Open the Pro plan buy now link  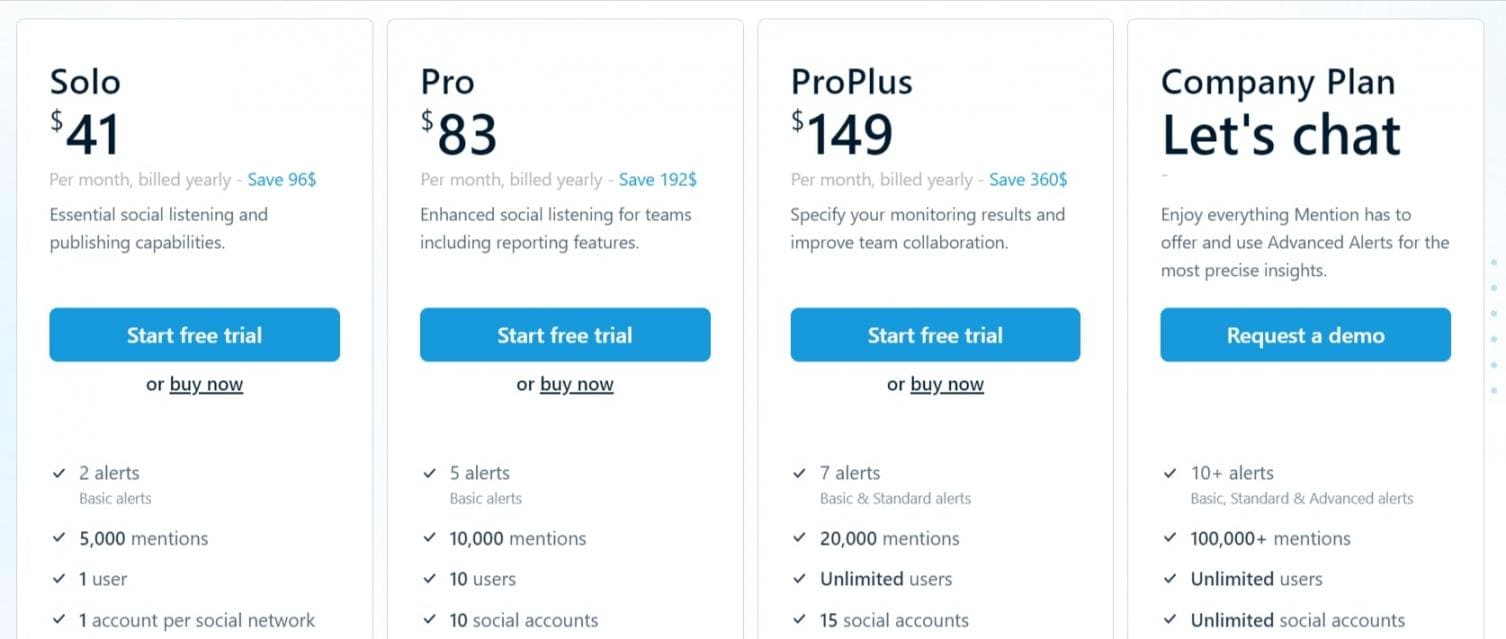(576, 384)
